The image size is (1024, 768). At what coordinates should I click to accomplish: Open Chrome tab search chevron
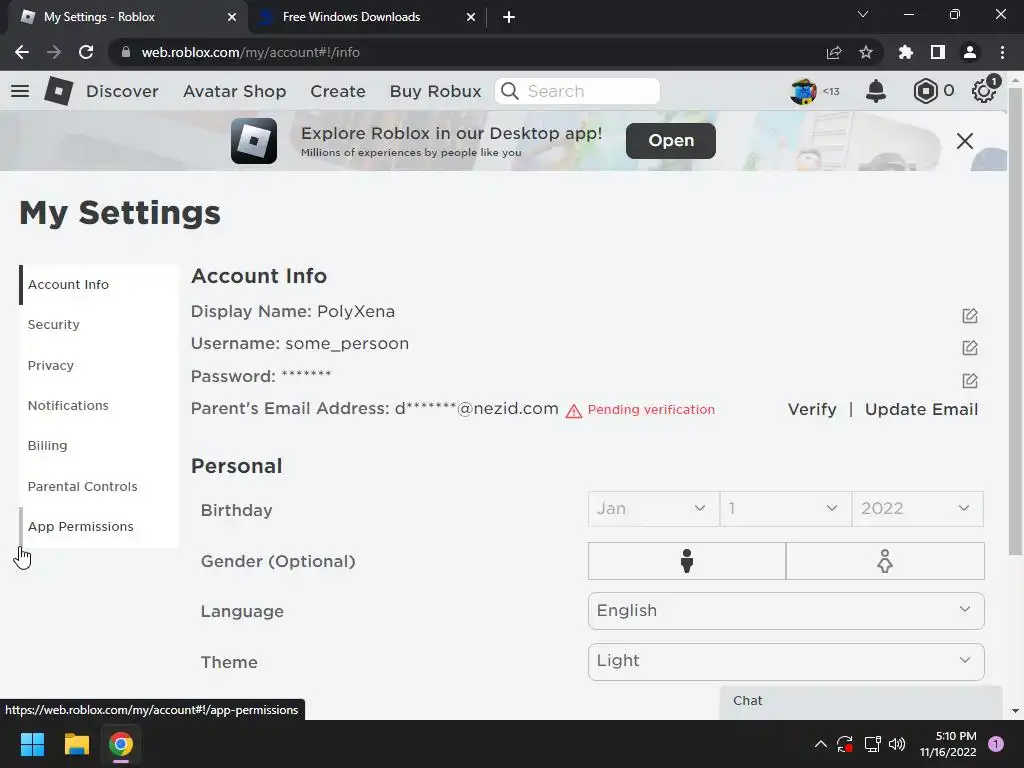(863, 14)
